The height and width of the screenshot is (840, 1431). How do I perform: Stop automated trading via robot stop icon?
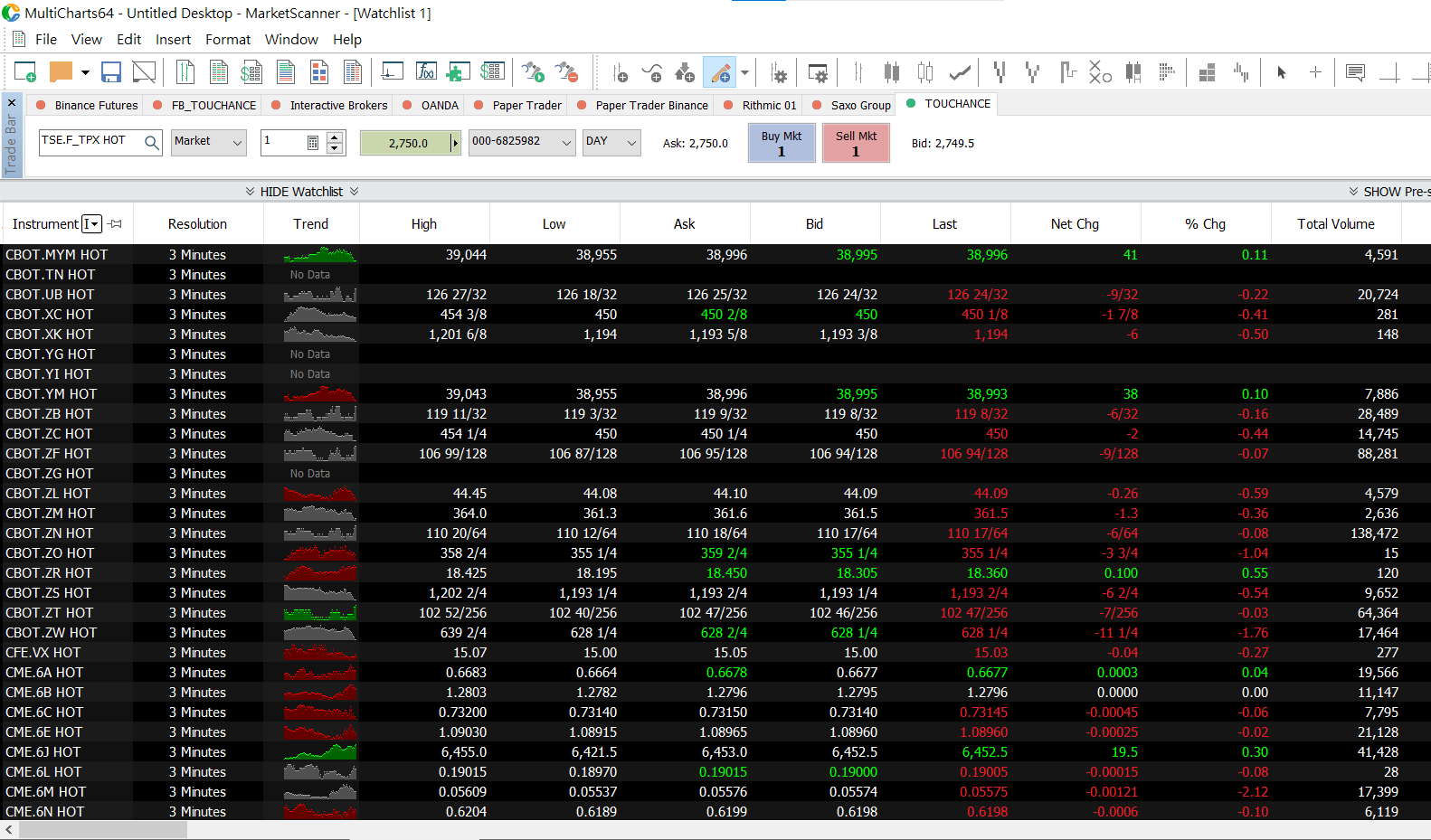point(566,72)
